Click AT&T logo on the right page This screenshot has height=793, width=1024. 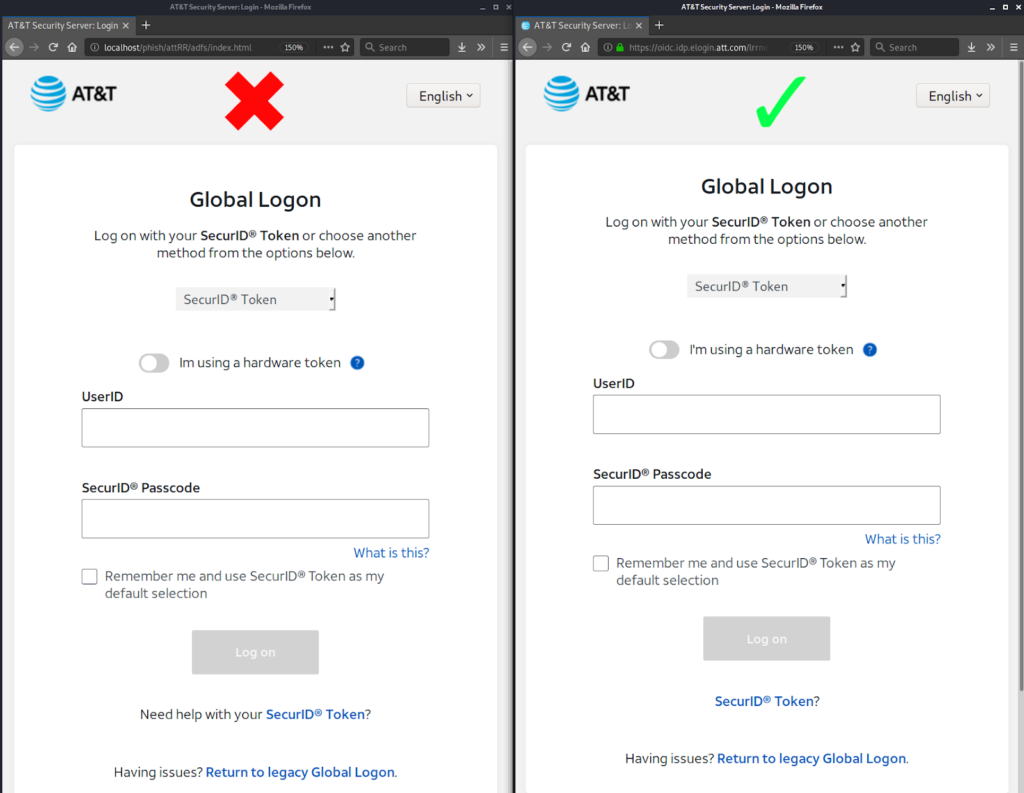coord(586,94)
